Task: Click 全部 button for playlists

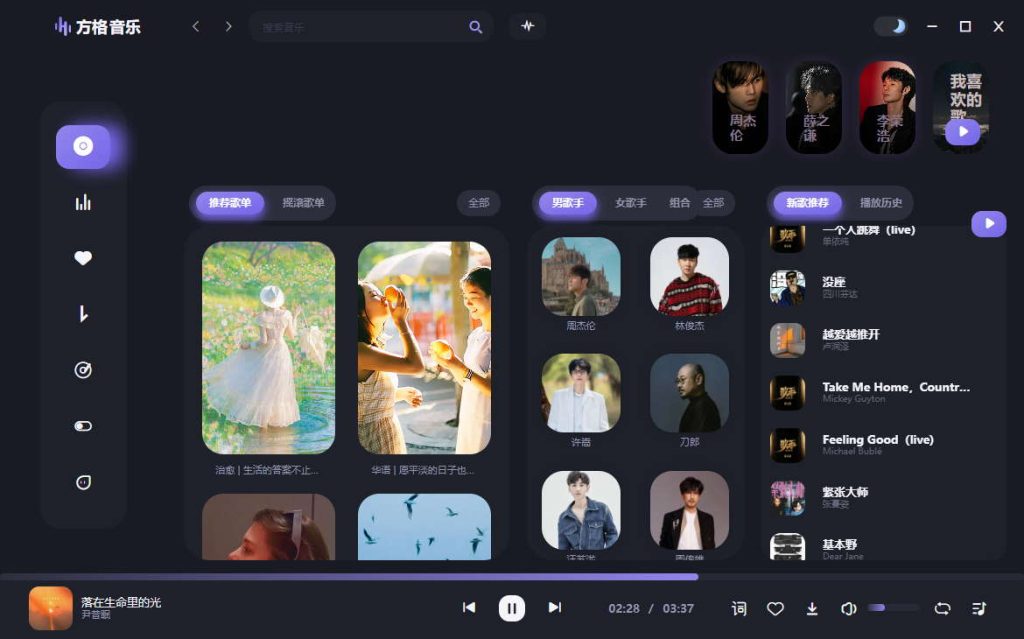Action: (479, 203)
